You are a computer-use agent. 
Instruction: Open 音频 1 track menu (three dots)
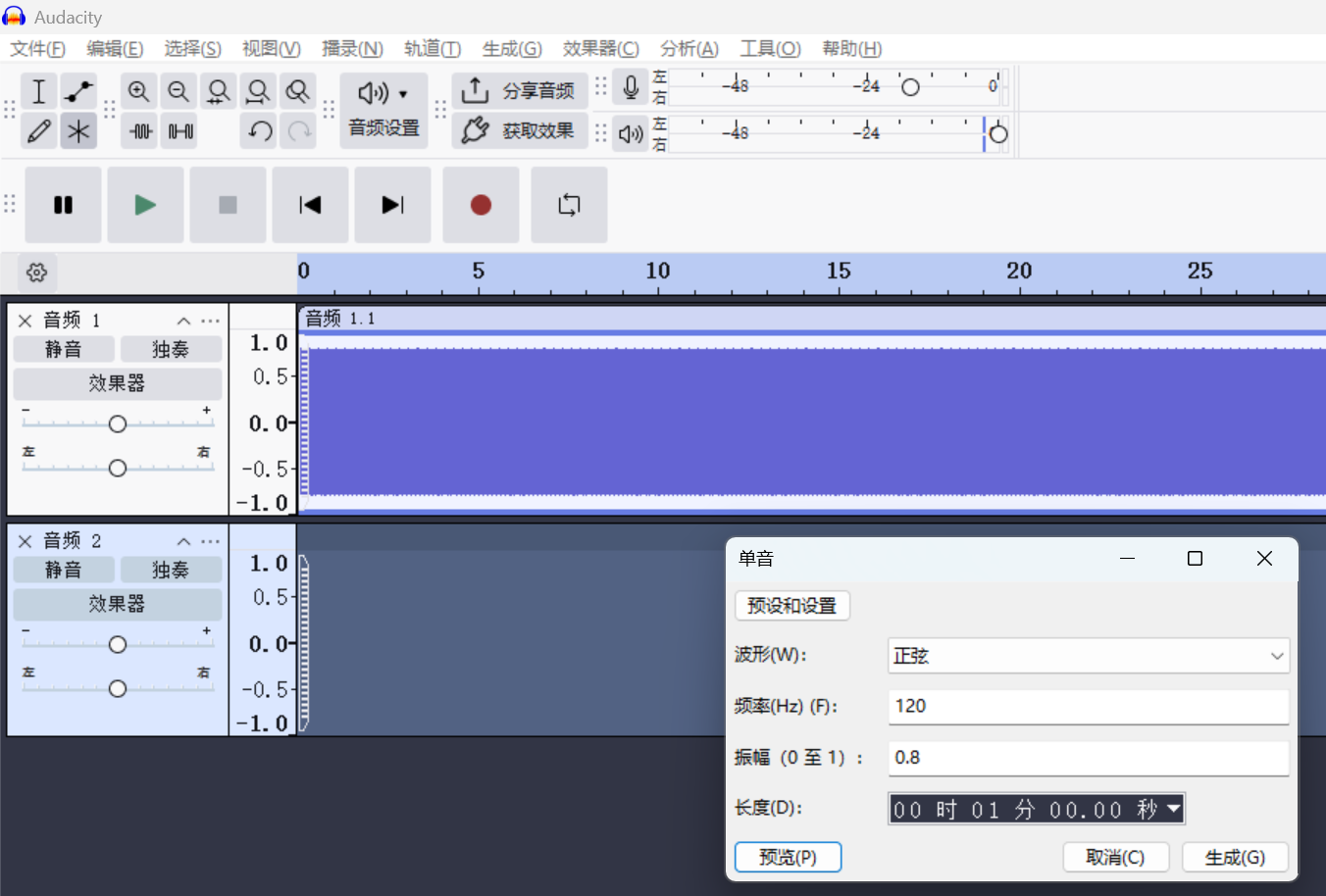pos(211,321)
